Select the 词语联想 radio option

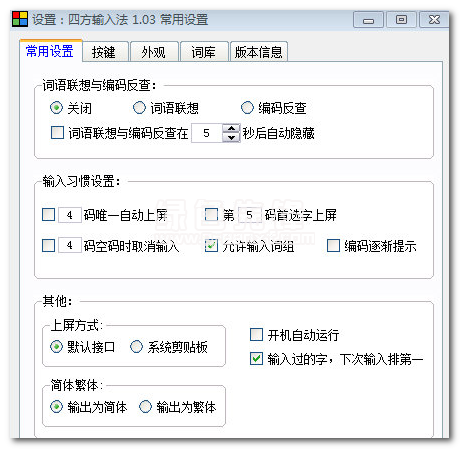[x=139, y=108]
